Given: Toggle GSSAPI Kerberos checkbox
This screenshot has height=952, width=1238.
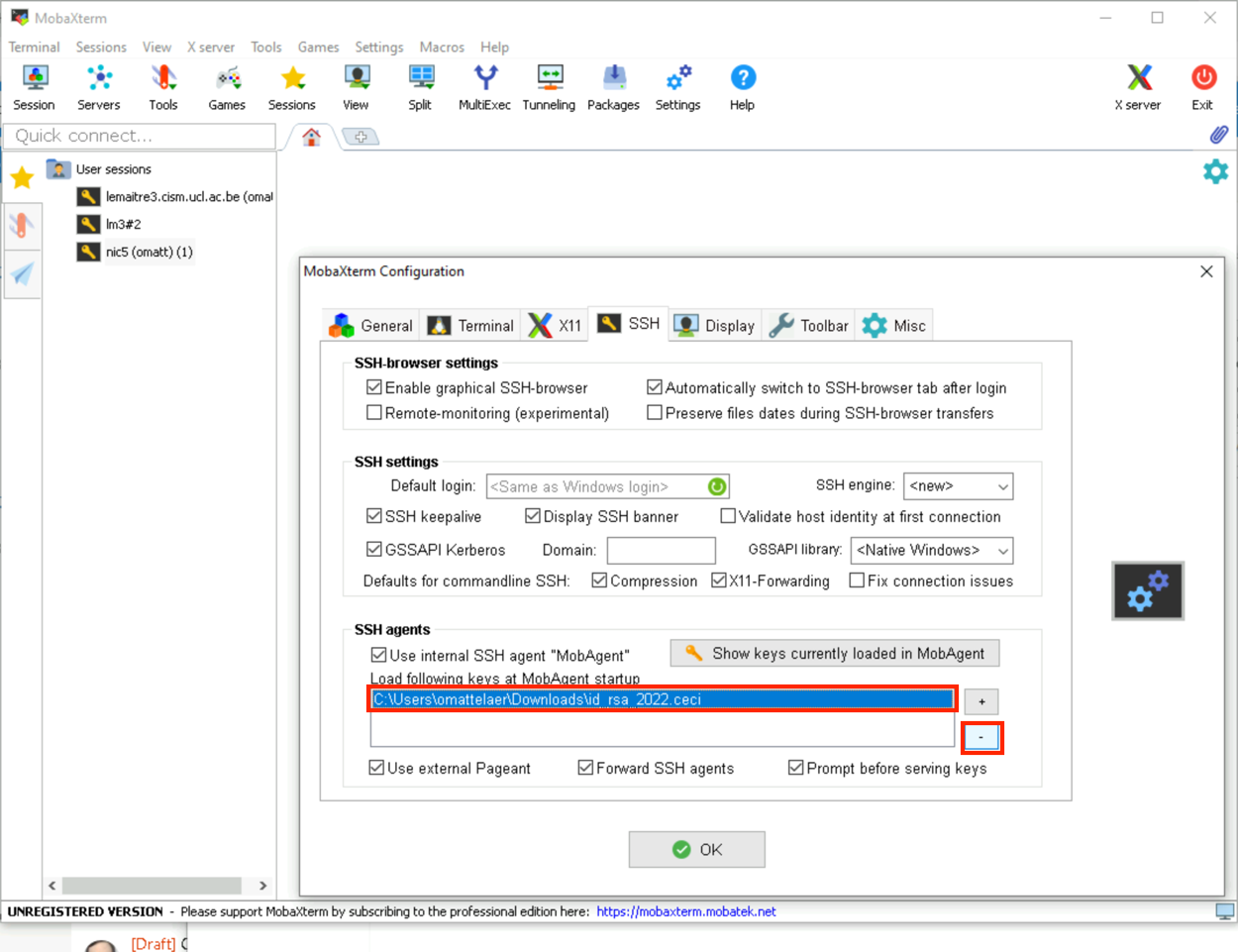Looking at the screenshot, I should point(374,549).
